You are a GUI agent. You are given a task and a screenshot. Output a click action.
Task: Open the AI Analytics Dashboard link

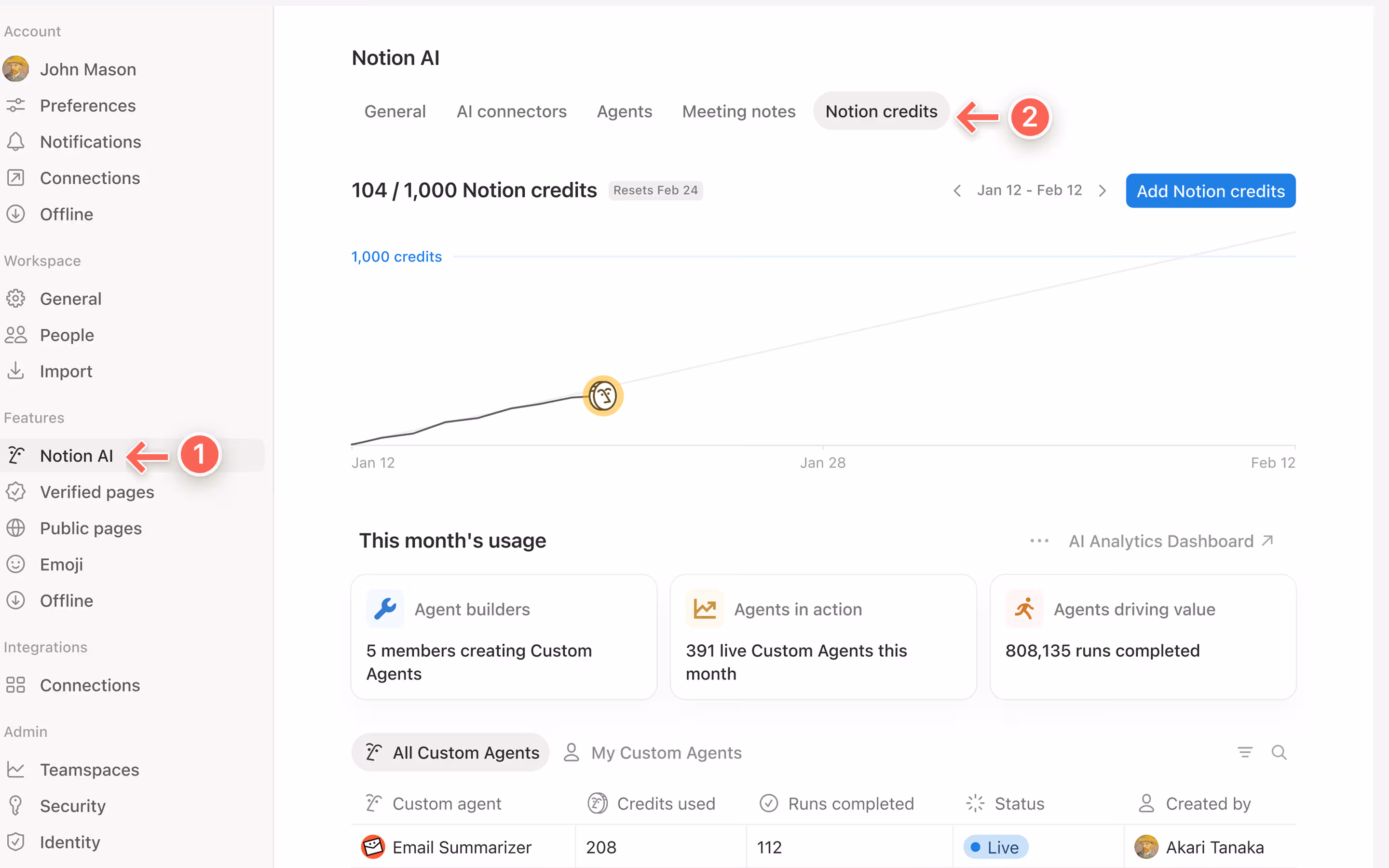pos(1161,540)
